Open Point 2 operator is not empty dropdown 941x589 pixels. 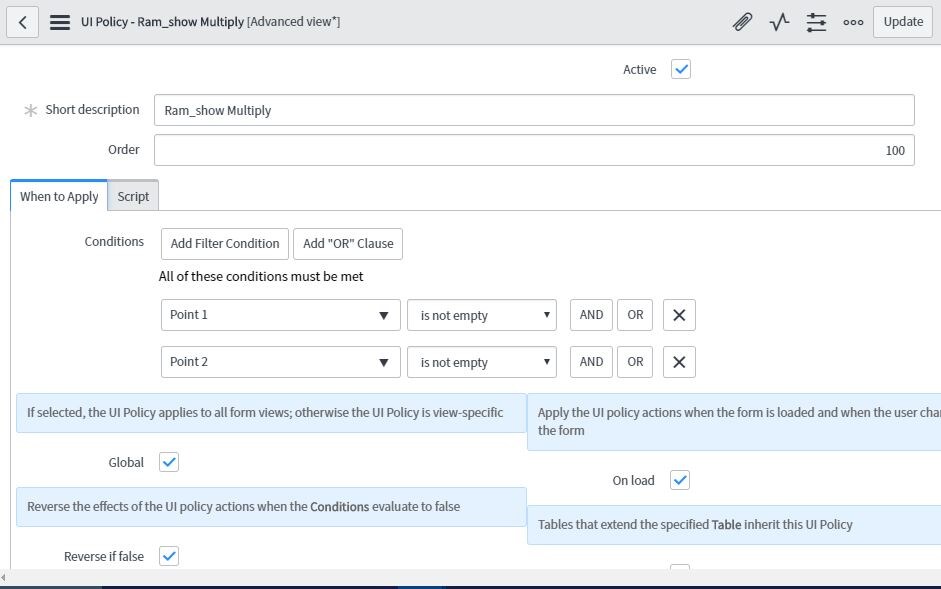coord(482,362)
